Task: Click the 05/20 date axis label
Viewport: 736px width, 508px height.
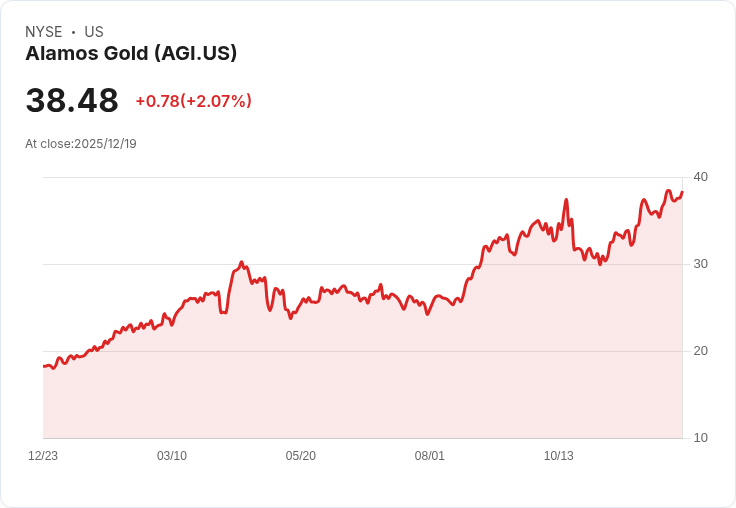Action: pos(301,456)
